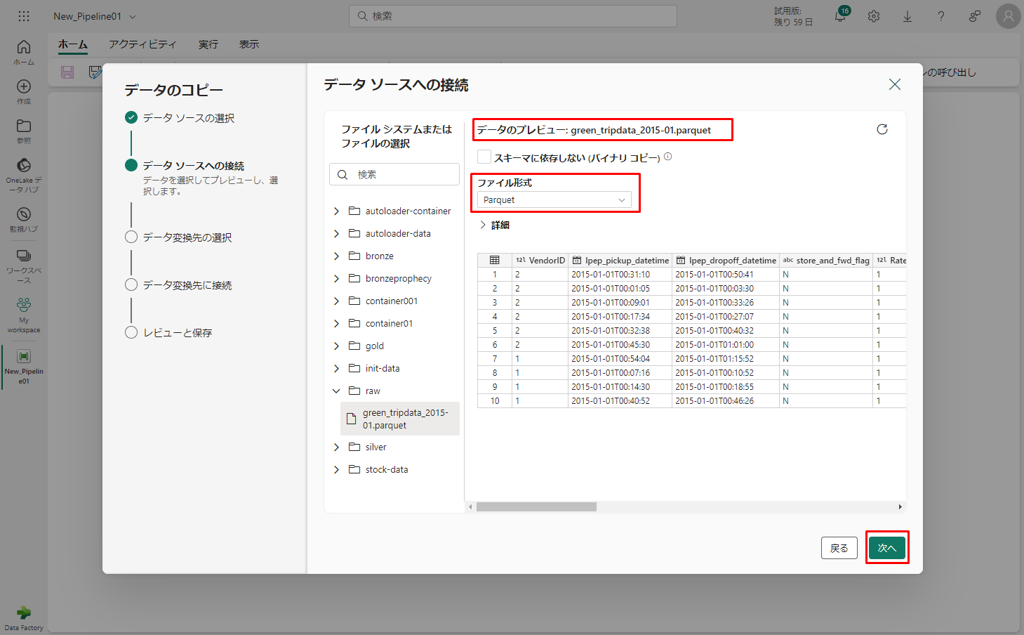Select the container01 folder
1024x635 pixels.
[389, 323]
